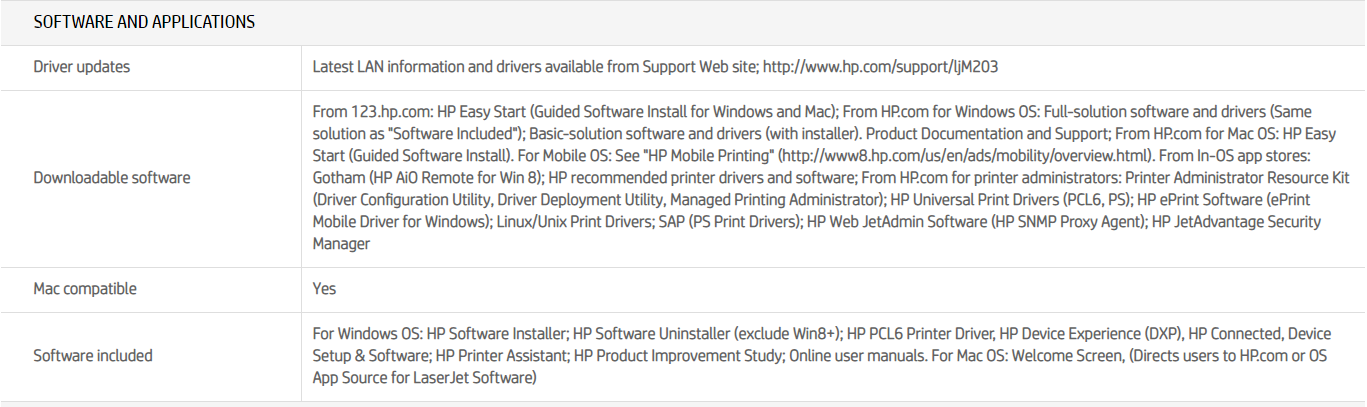Select the Driver updates row label
Viewport: 1367px width, 407px height.
click(82, 67)
